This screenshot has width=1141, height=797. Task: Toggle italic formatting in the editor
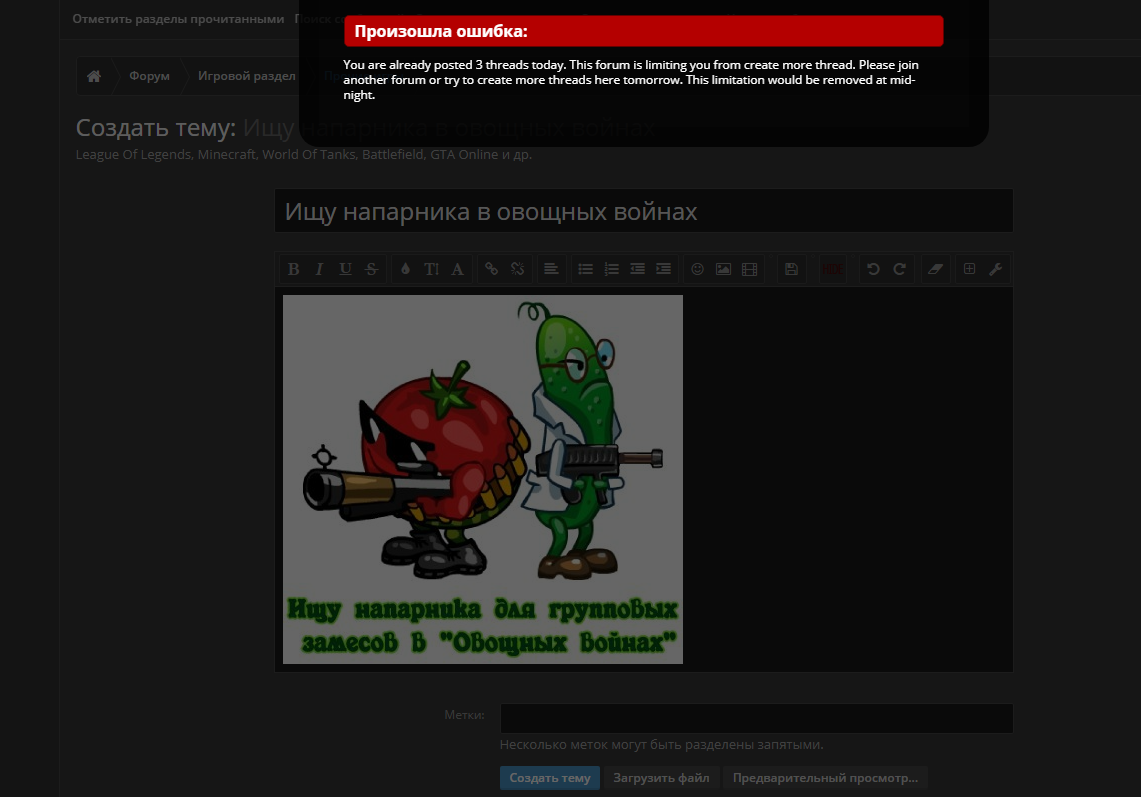coord(319,269)
